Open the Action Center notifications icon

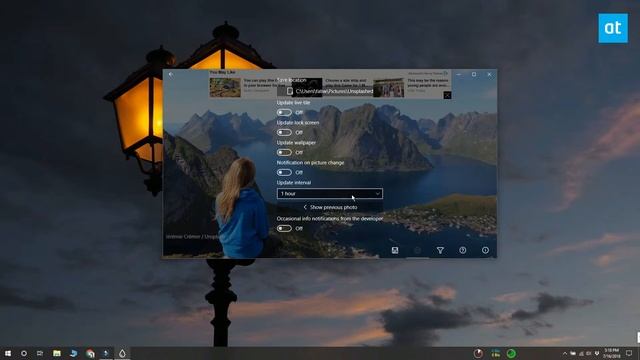pos(629,353)
